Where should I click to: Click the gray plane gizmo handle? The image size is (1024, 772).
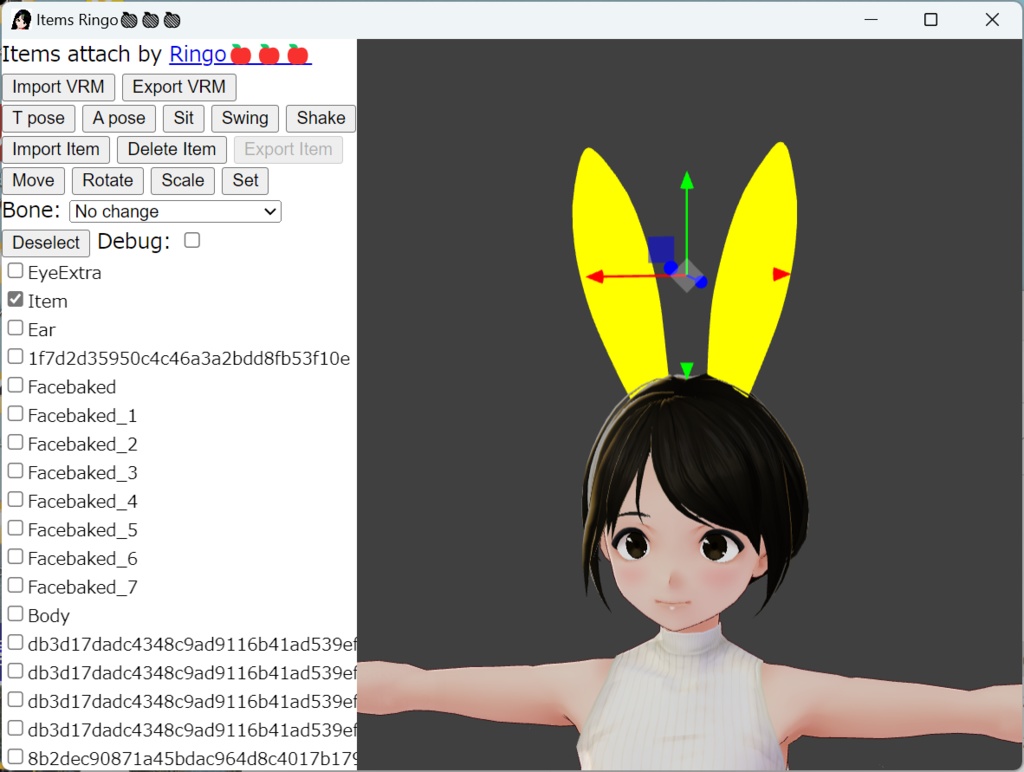[x=686, y=283]
